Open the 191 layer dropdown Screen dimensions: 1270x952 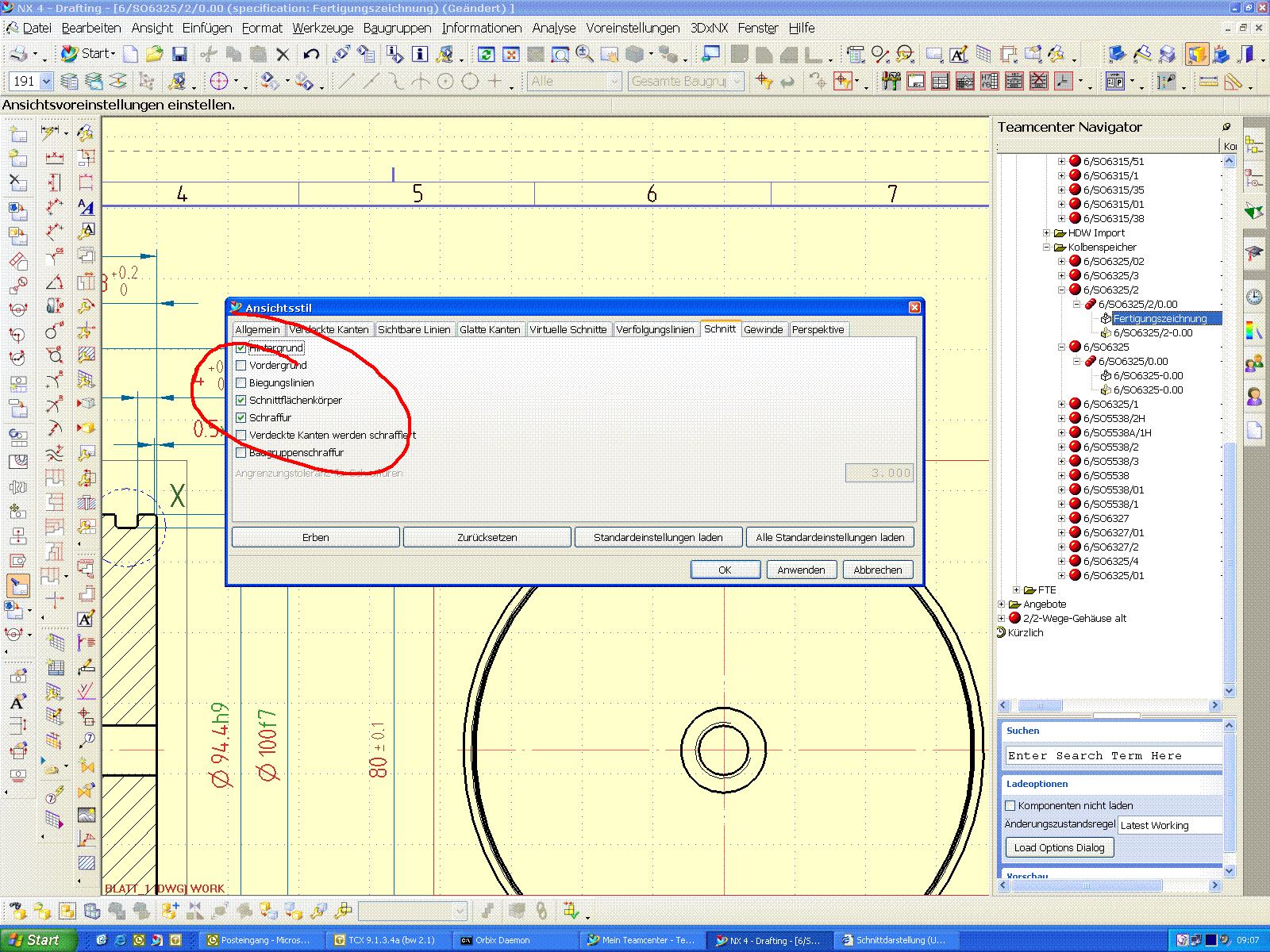46,81
